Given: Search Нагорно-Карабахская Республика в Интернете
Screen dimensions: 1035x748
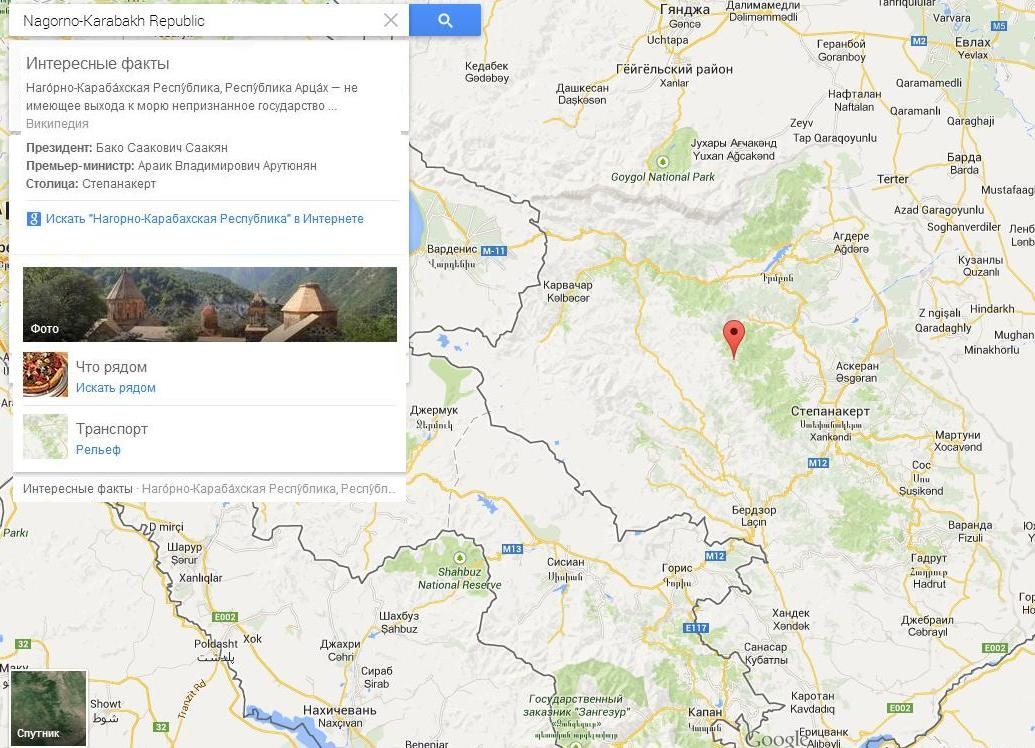Looking at the screenshot, I should (204, 219).
